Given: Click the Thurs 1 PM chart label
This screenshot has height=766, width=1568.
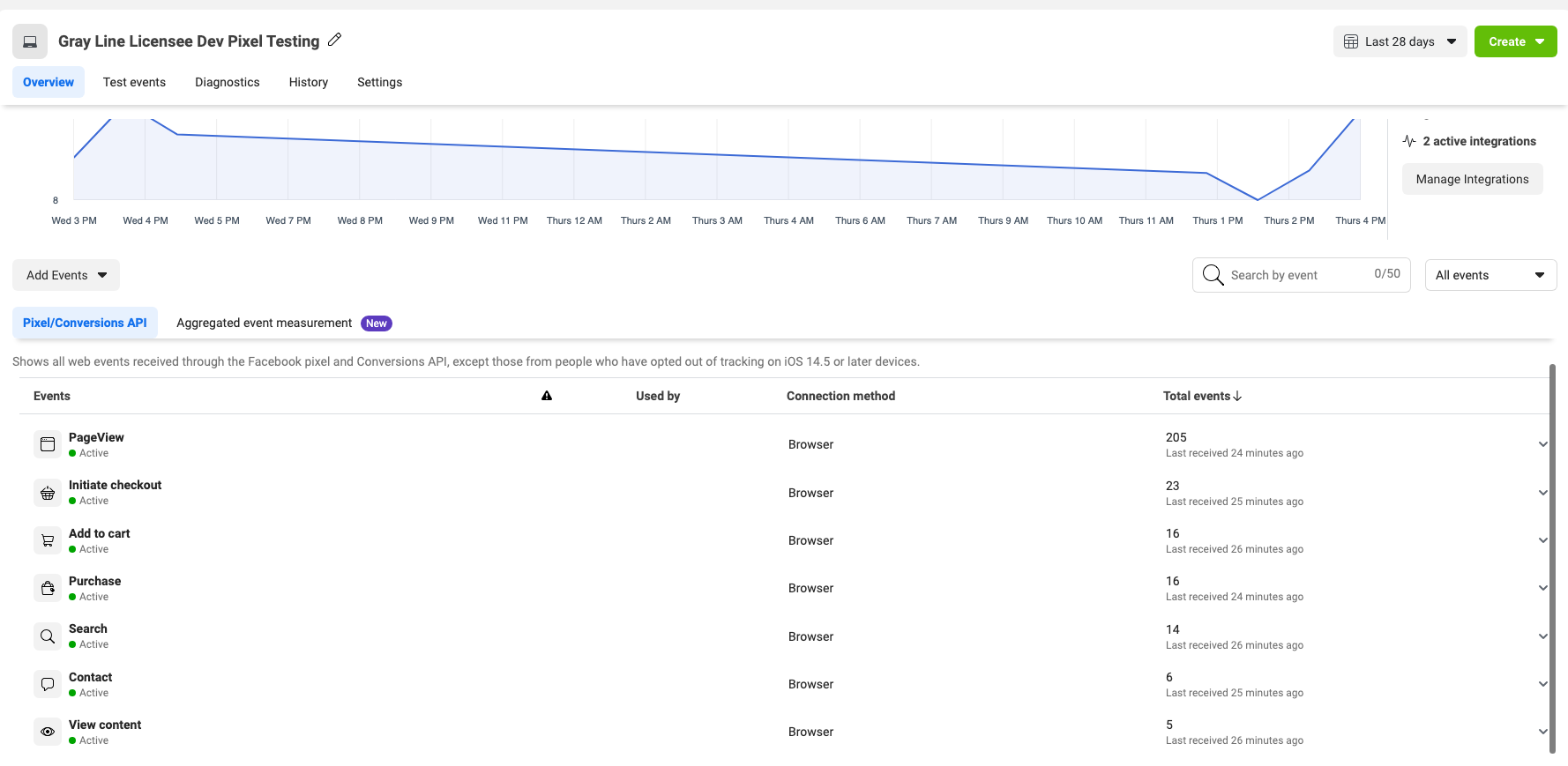Looking at the screenshot, I should pos(1218,220).
